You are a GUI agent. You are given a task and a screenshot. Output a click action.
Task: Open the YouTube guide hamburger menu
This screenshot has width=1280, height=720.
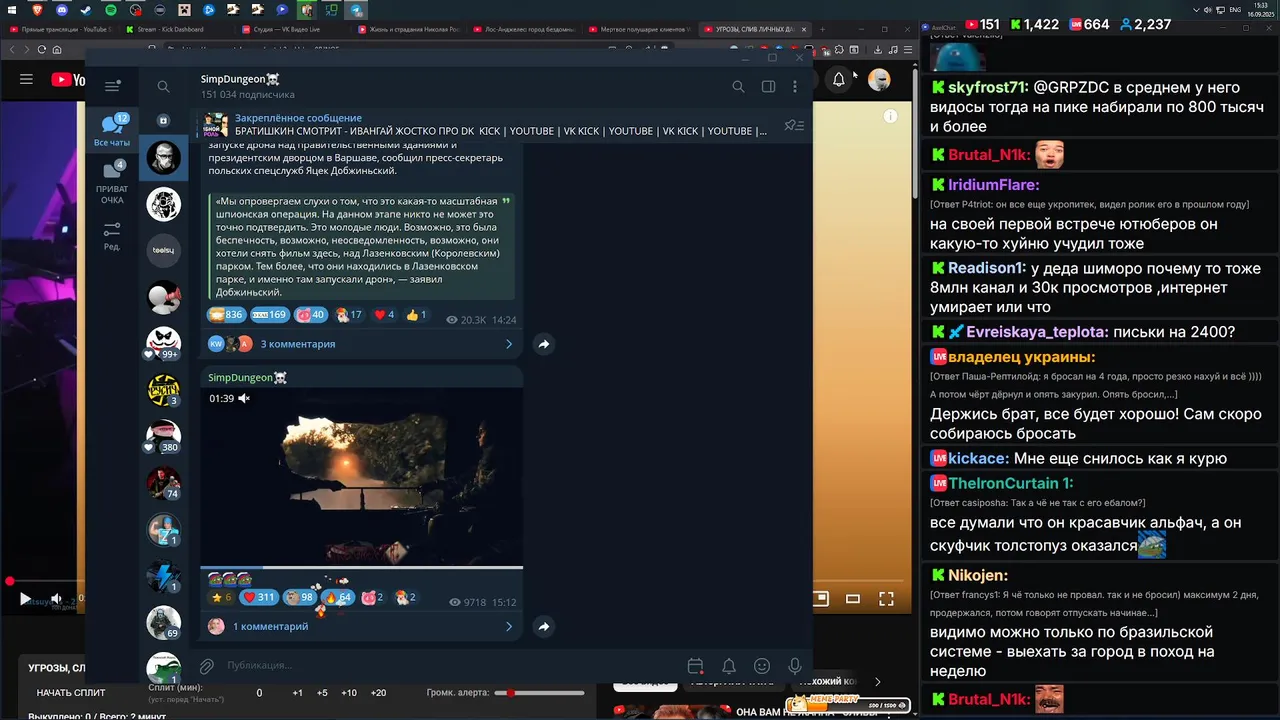pyautogui.click(x=27, y=80)
